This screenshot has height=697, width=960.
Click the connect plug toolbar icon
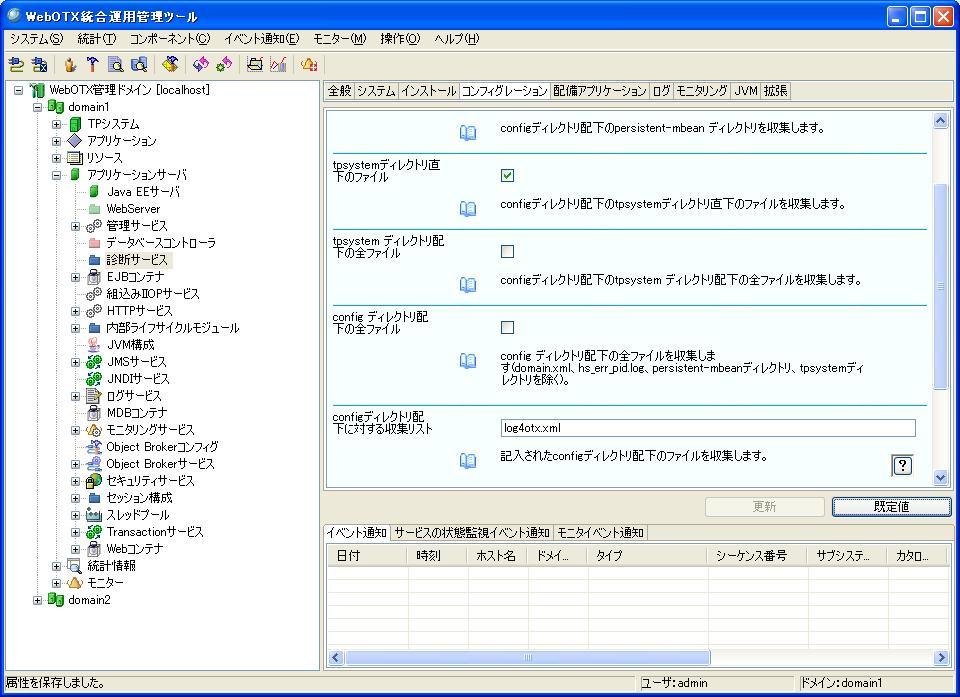pos(16,65)
